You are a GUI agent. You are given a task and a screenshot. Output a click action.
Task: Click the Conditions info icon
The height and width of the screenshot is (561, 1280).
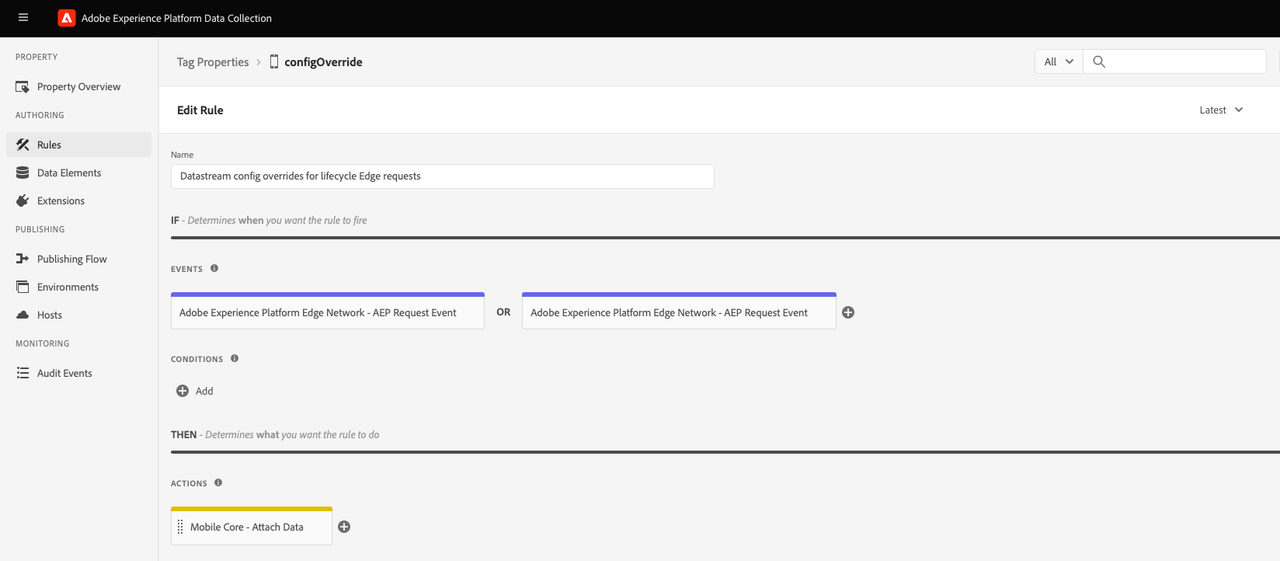[x=235, y=358]
